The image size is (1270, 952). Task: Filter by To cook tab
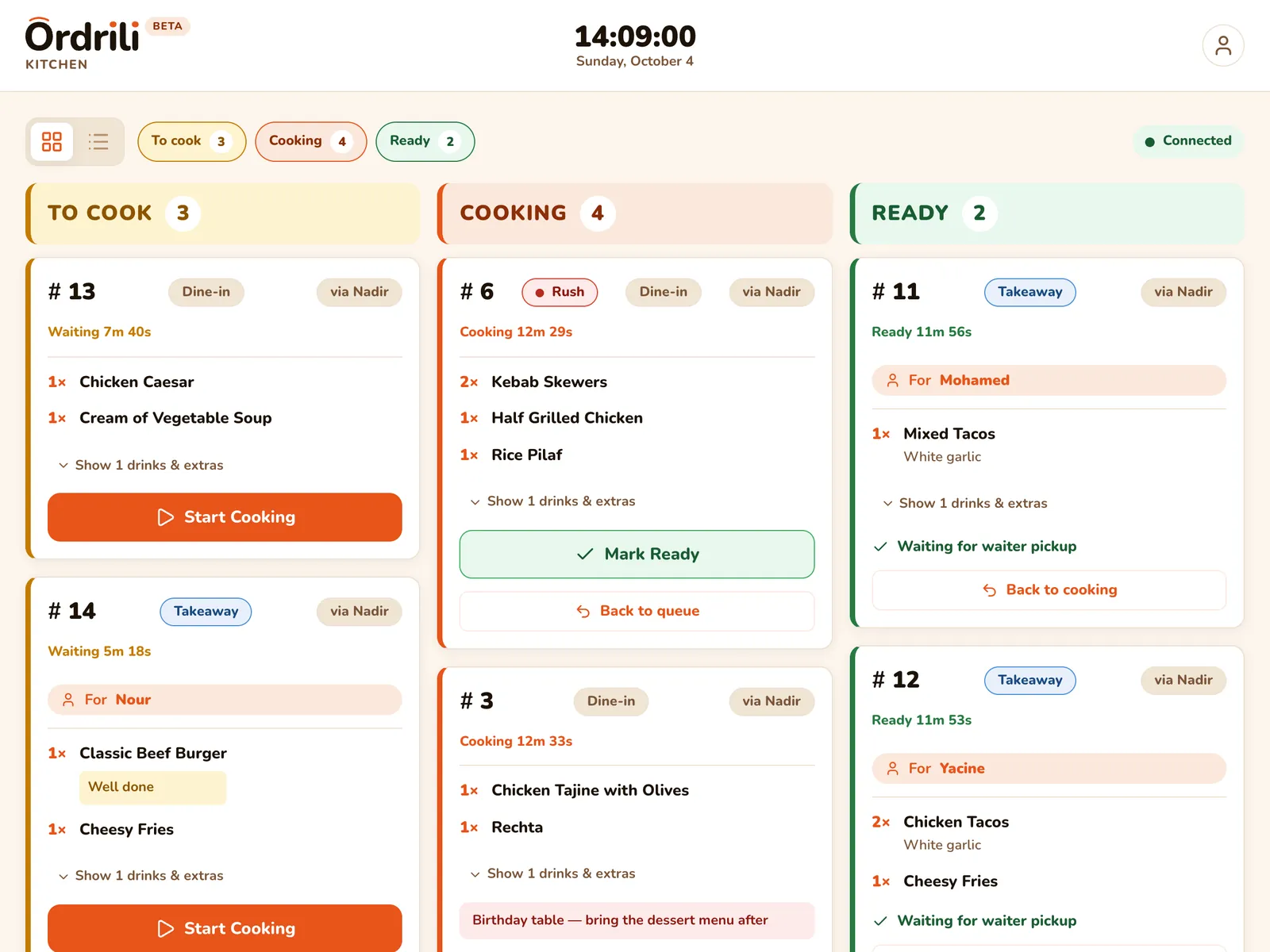click(x=191, y=141)
